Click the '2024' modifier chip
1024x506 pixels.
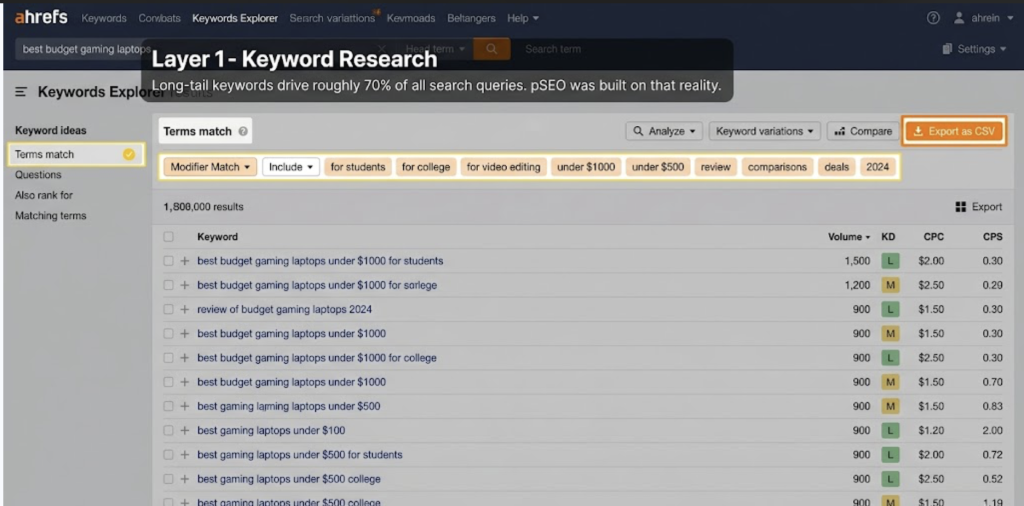878,167
